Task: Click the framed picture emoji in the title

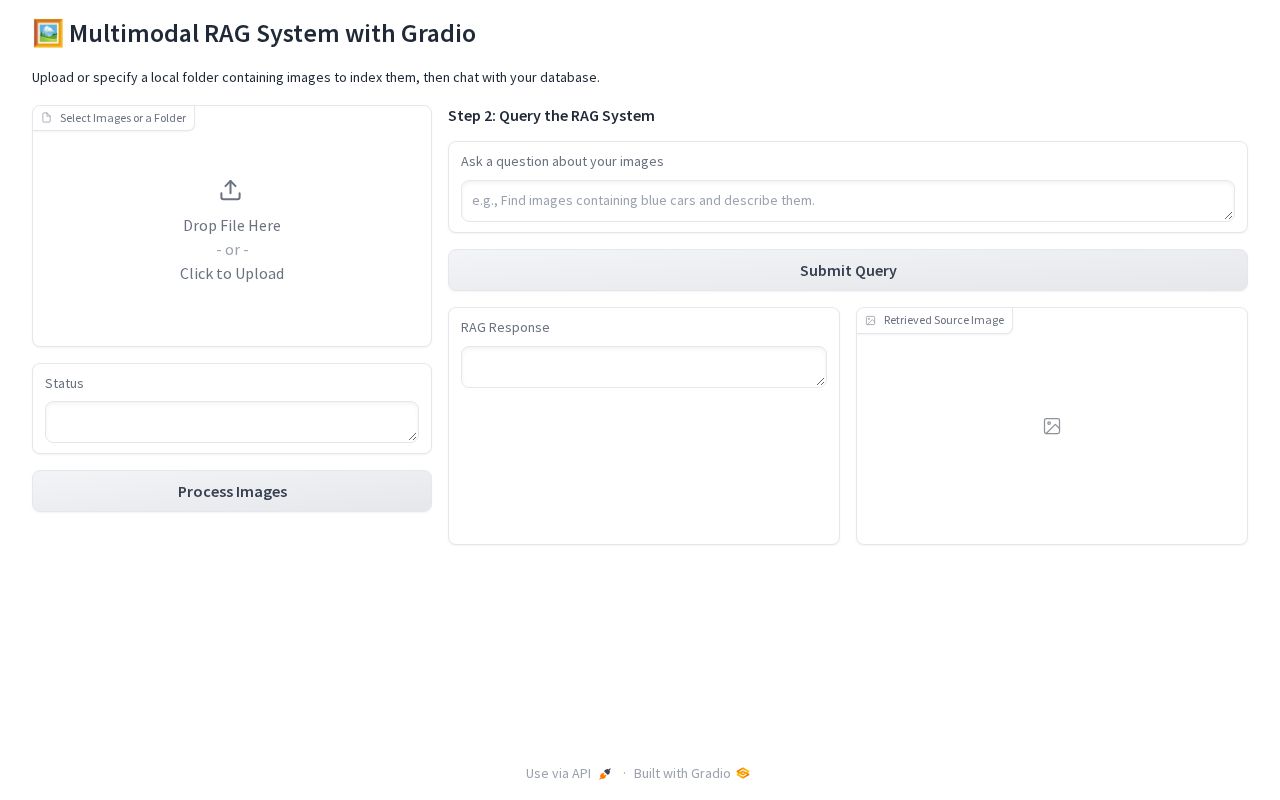Action: (48, 33)
